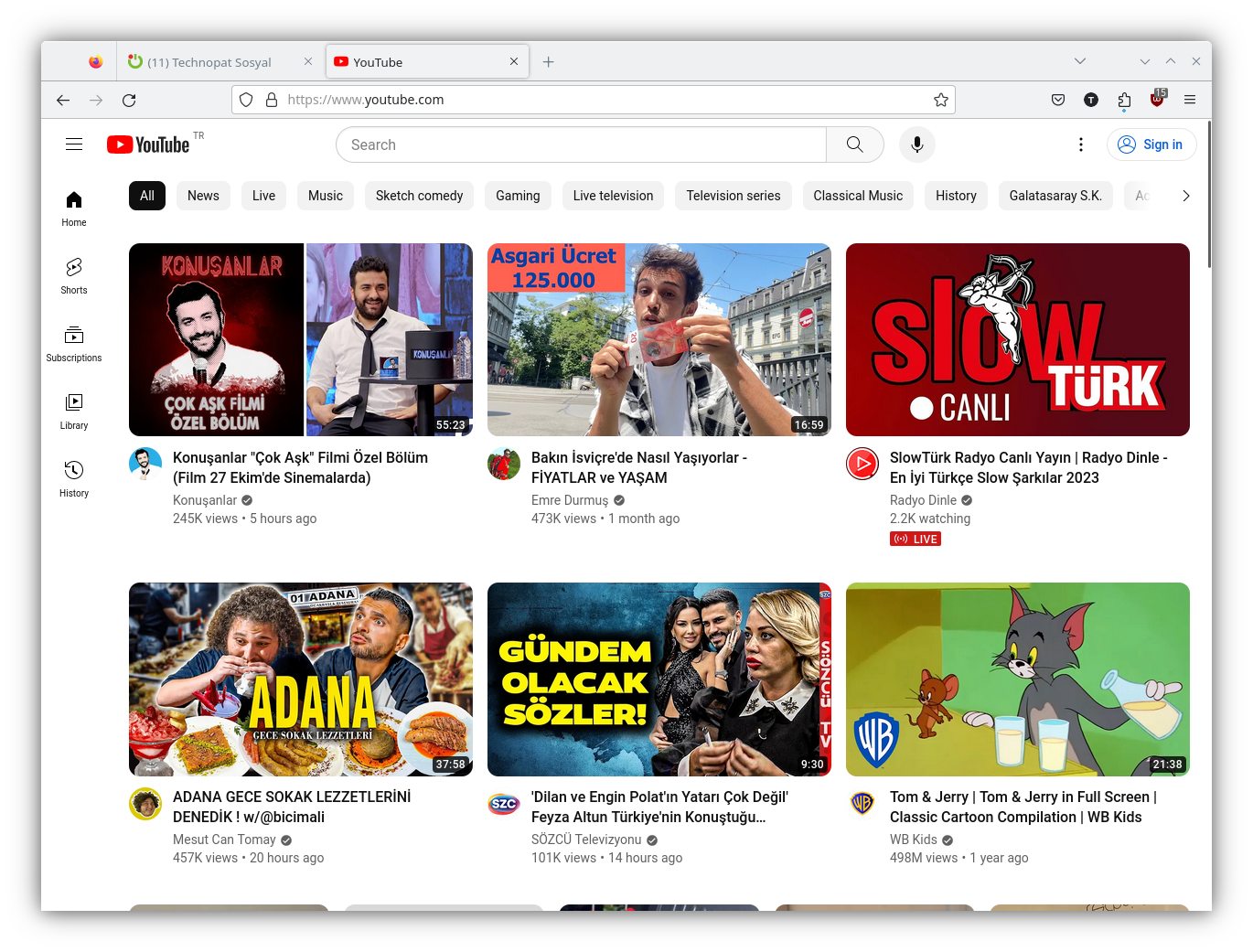This screenshot has width=1253, height=952.
Task: Open Bakın İsviçre'de Nasıl Yaşıyorlar title
Action: pyautogui.click(x=639, y=467)
